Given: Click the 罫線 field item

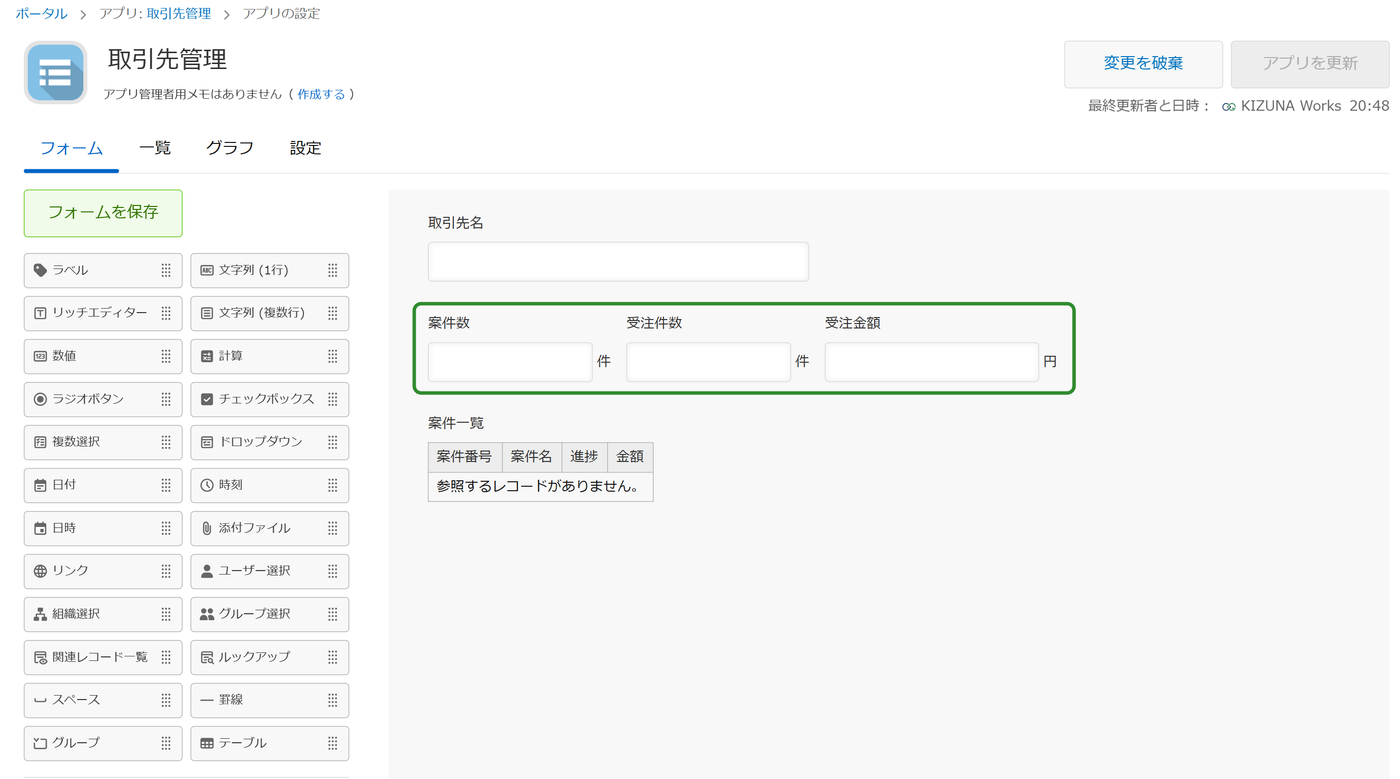Looking at the screenshot, I should point(270,700).
